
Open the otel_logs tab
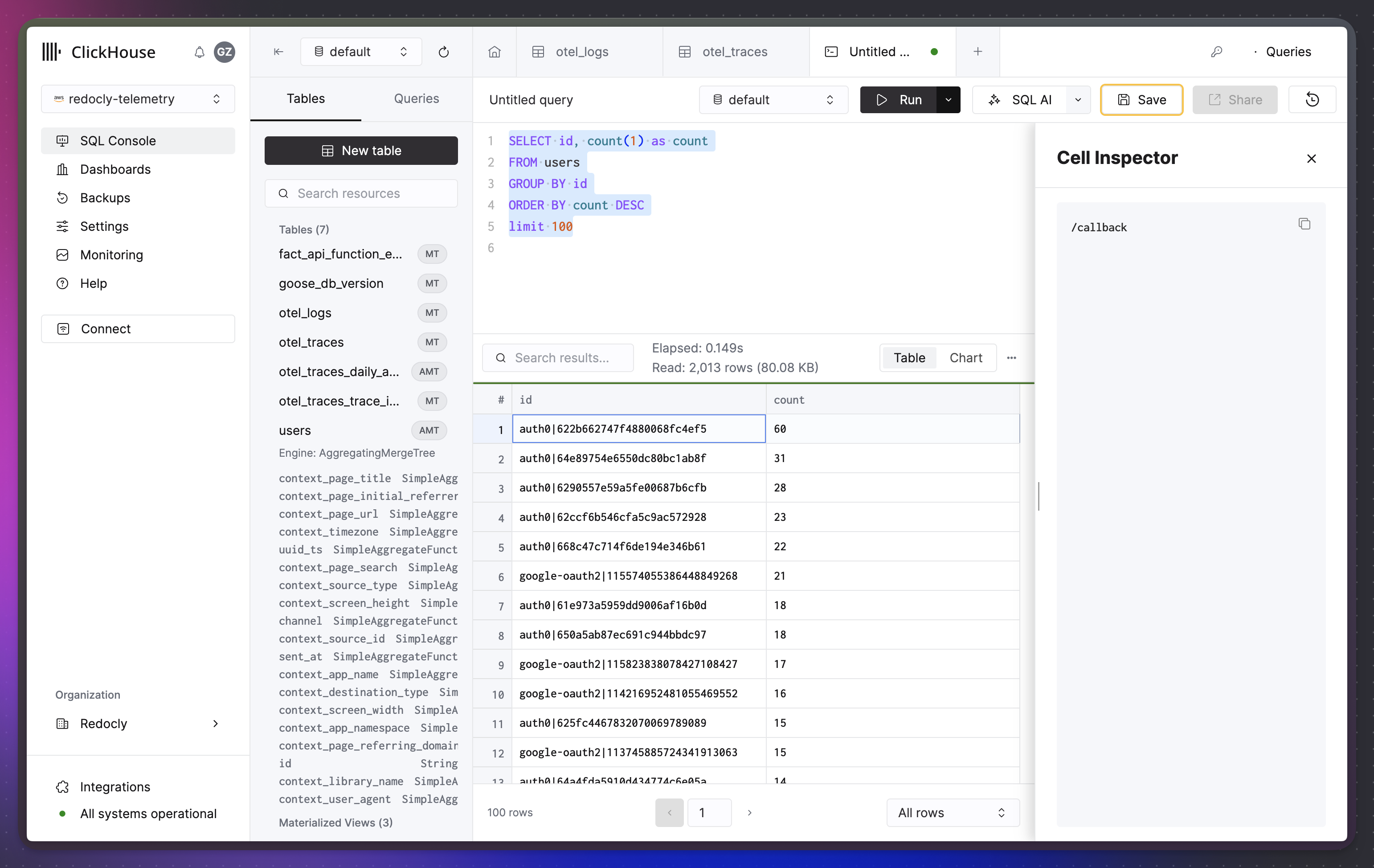point(589,52)
